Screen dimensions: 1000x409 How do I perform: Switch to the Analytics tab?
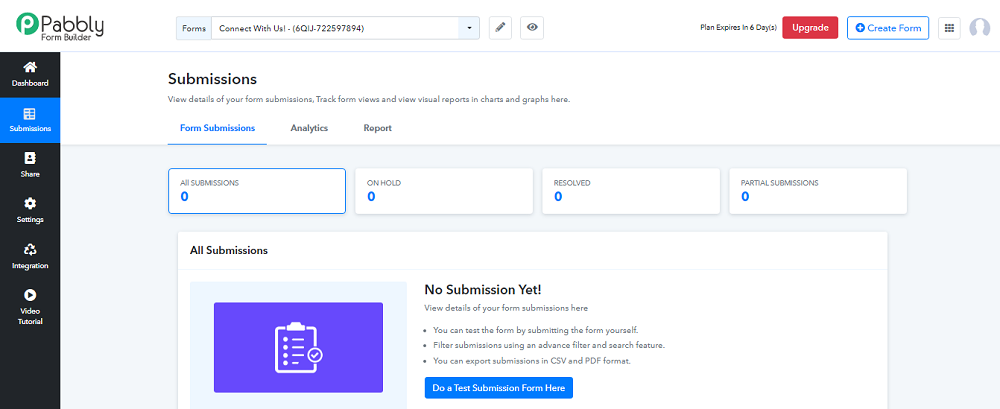point(309,128)
